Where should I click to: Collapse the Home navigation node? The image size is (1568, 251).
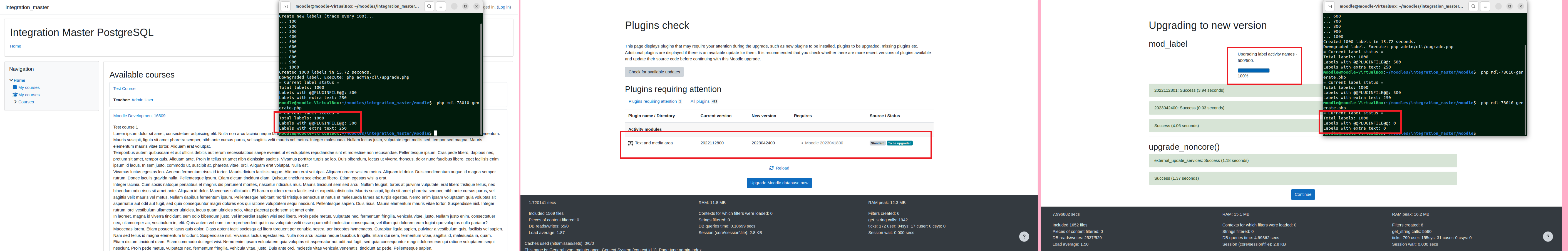tap(11, 80)
